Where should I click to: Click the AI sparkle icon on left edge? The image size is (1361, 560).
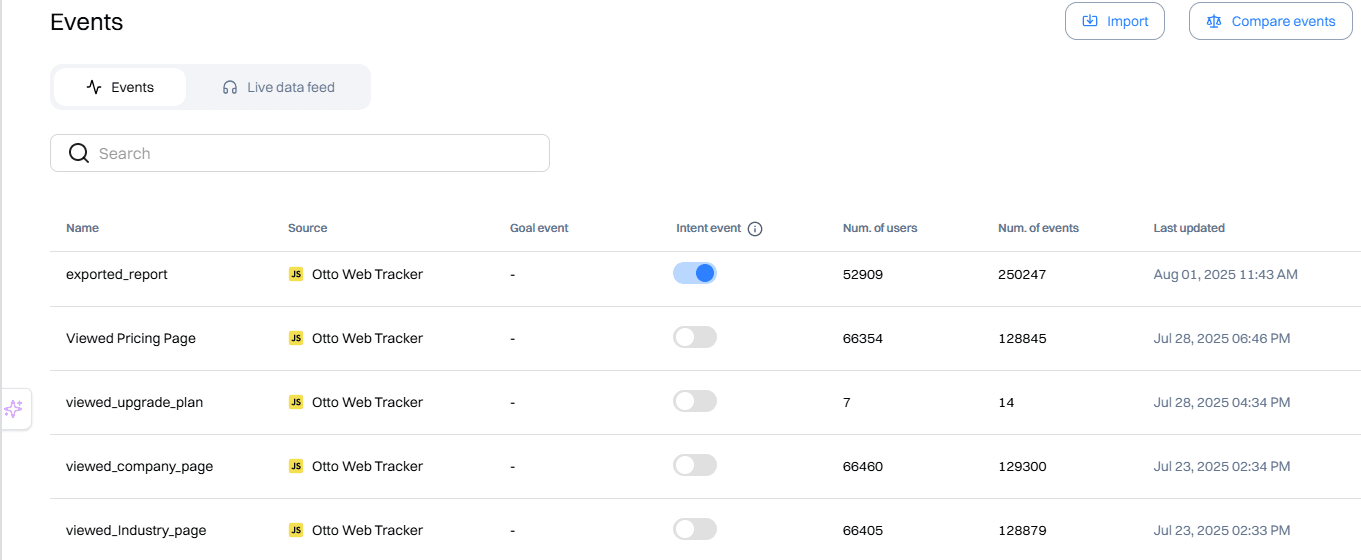[14, 409]
